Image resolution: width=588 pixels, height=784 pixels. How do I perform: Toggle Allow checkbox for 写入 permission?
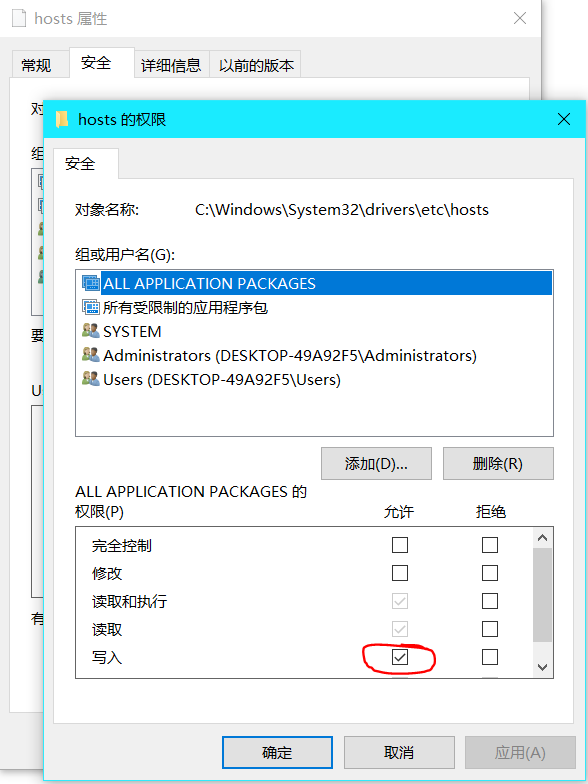(x=400, y=657)
